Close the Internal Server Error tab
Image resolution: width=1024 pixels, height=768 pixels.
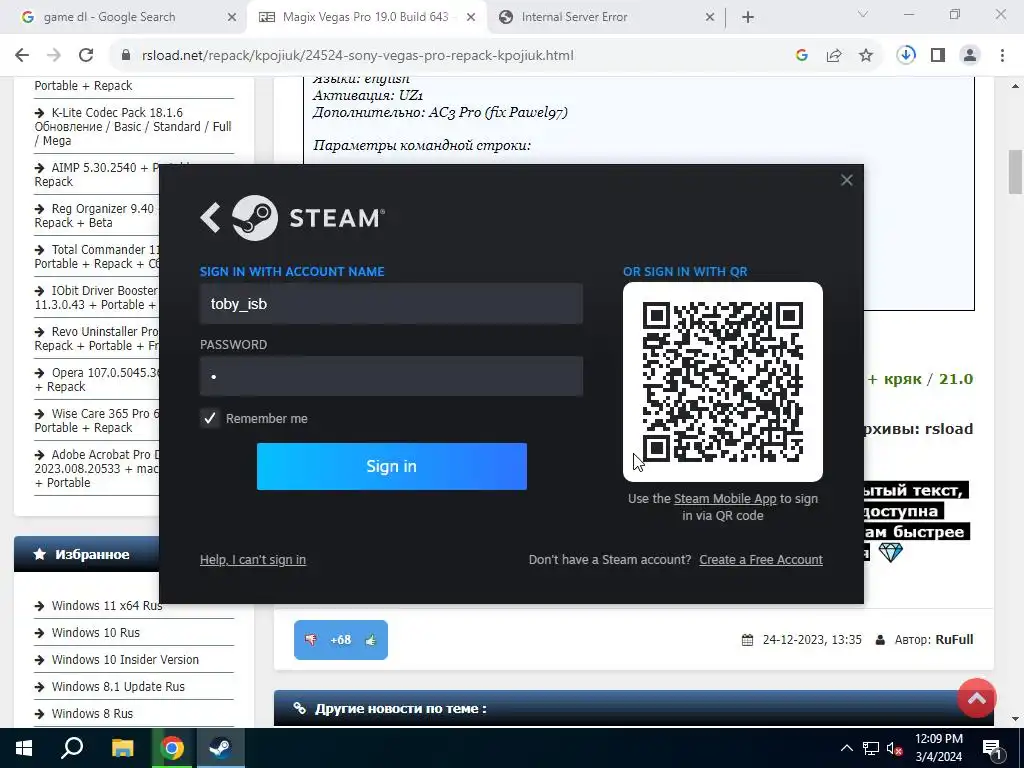(710, 18)
